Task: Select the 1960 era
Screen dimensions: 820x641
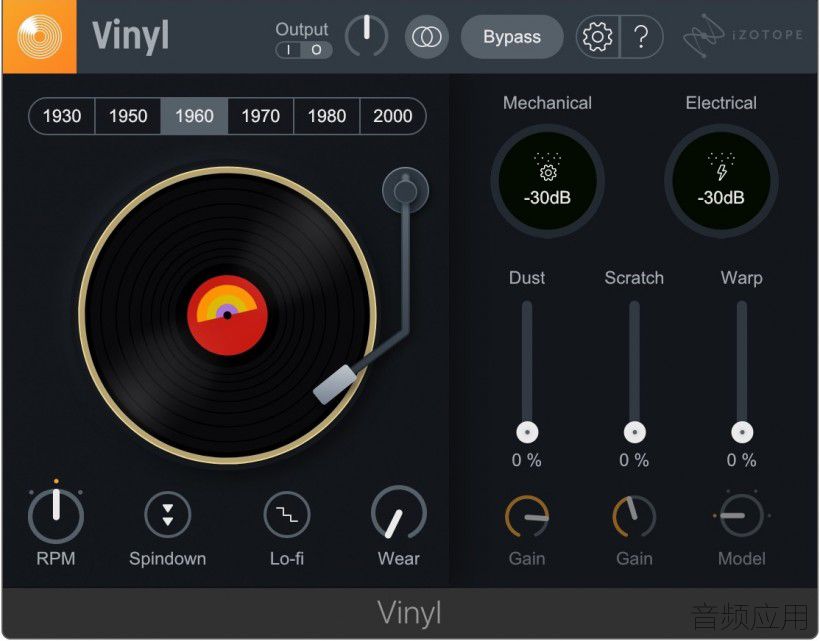Action: pyautogui.click(x=194, y=116)
